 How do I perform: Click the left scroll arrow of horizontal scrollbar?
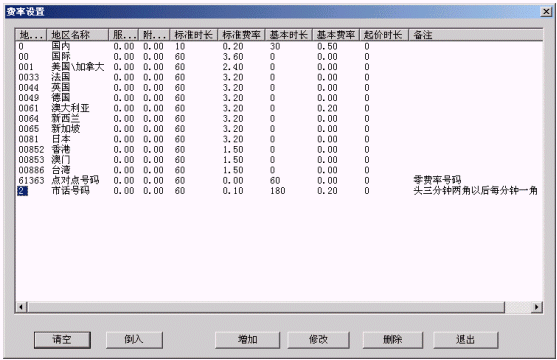tap(21, 307)
